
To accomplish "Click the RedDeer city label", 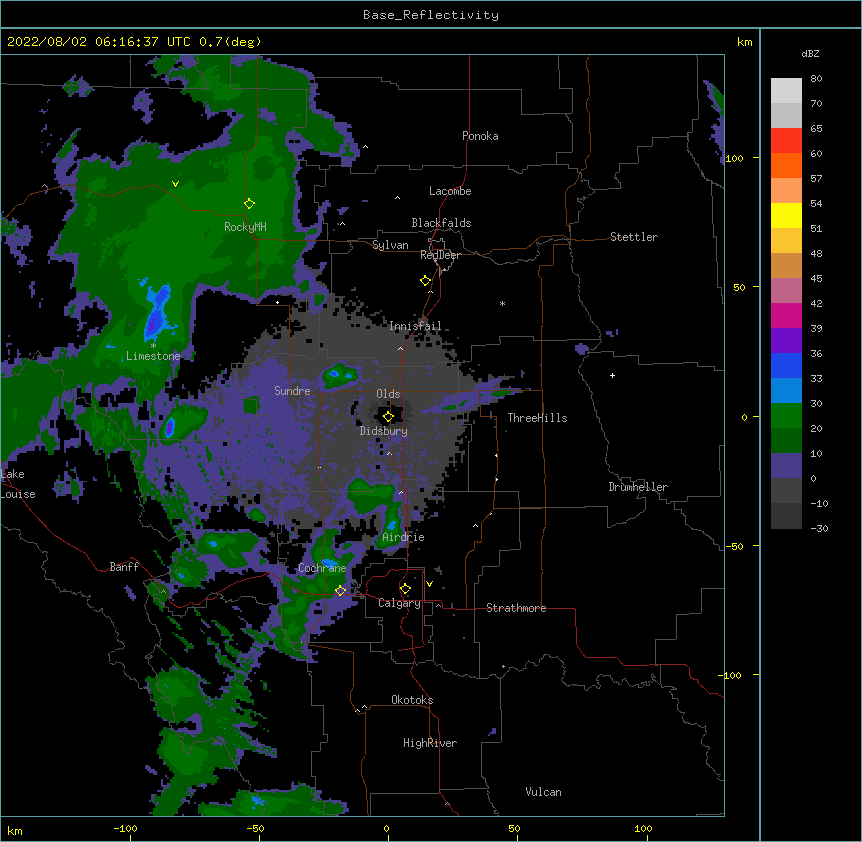I will tap(440, 255).
